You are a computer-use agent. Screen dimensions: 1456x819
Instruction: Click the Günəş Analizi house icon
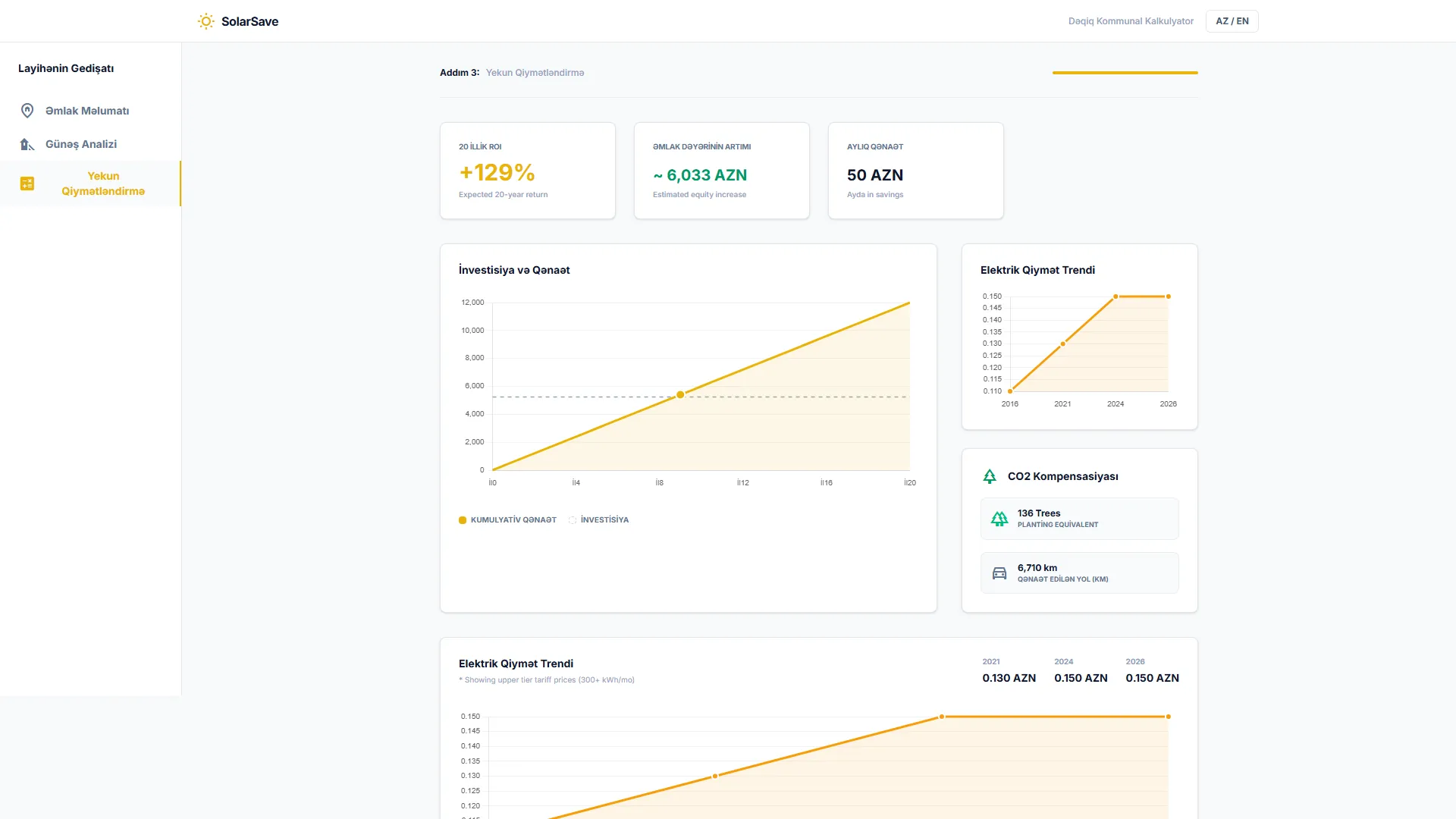[27, 144]
